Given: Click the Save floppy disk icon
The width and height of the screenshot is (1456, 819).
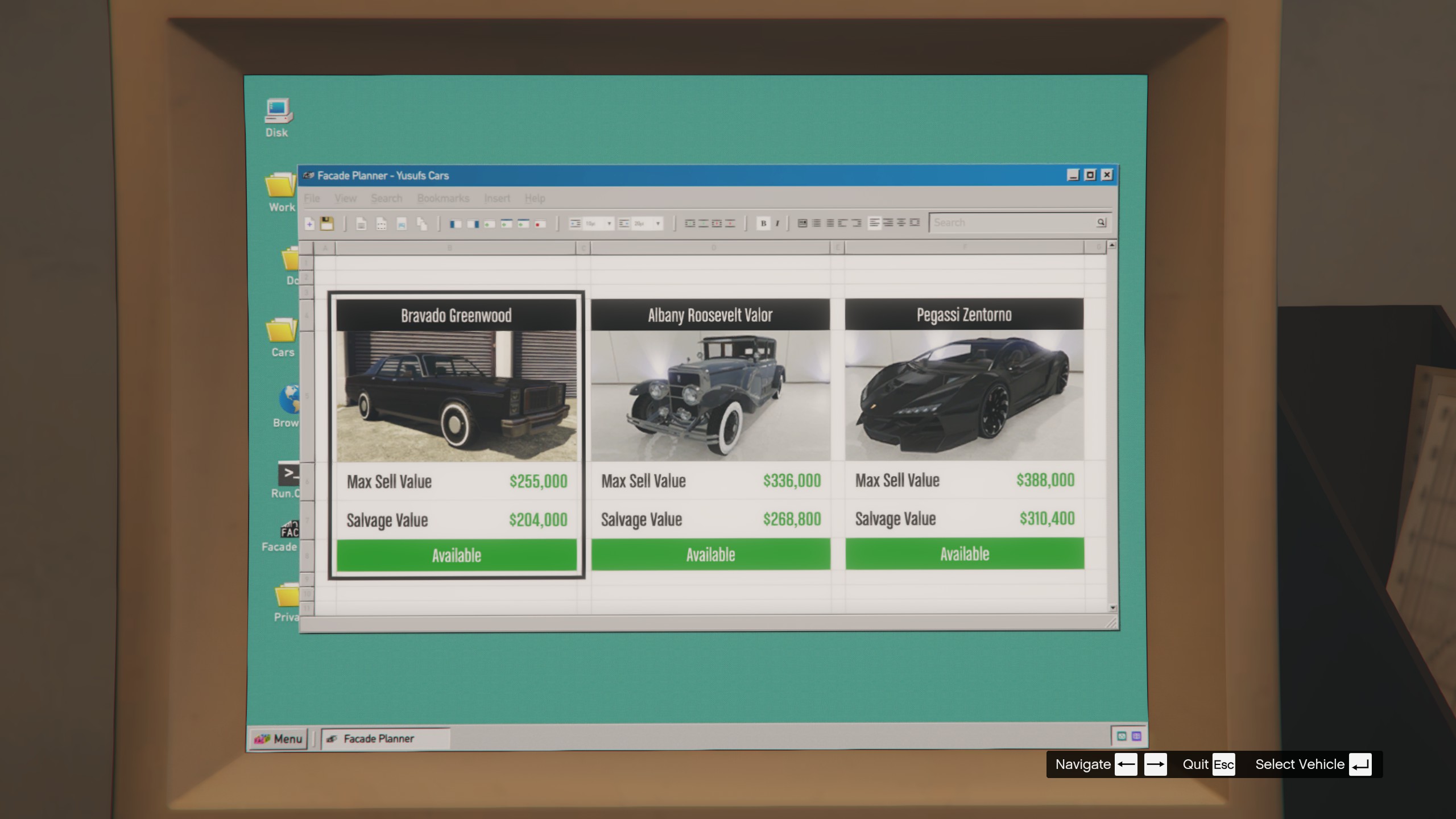Looking at the screenshot, I should tap(326, 224).
